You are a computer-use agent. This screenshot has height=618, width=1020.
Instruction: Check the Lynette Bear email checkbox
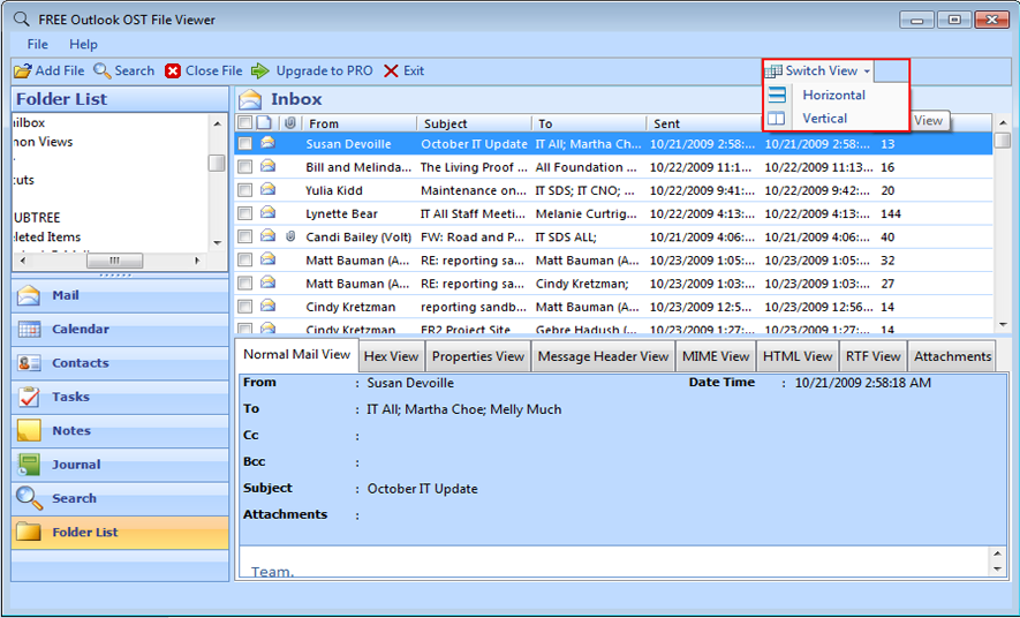[245, 214]
